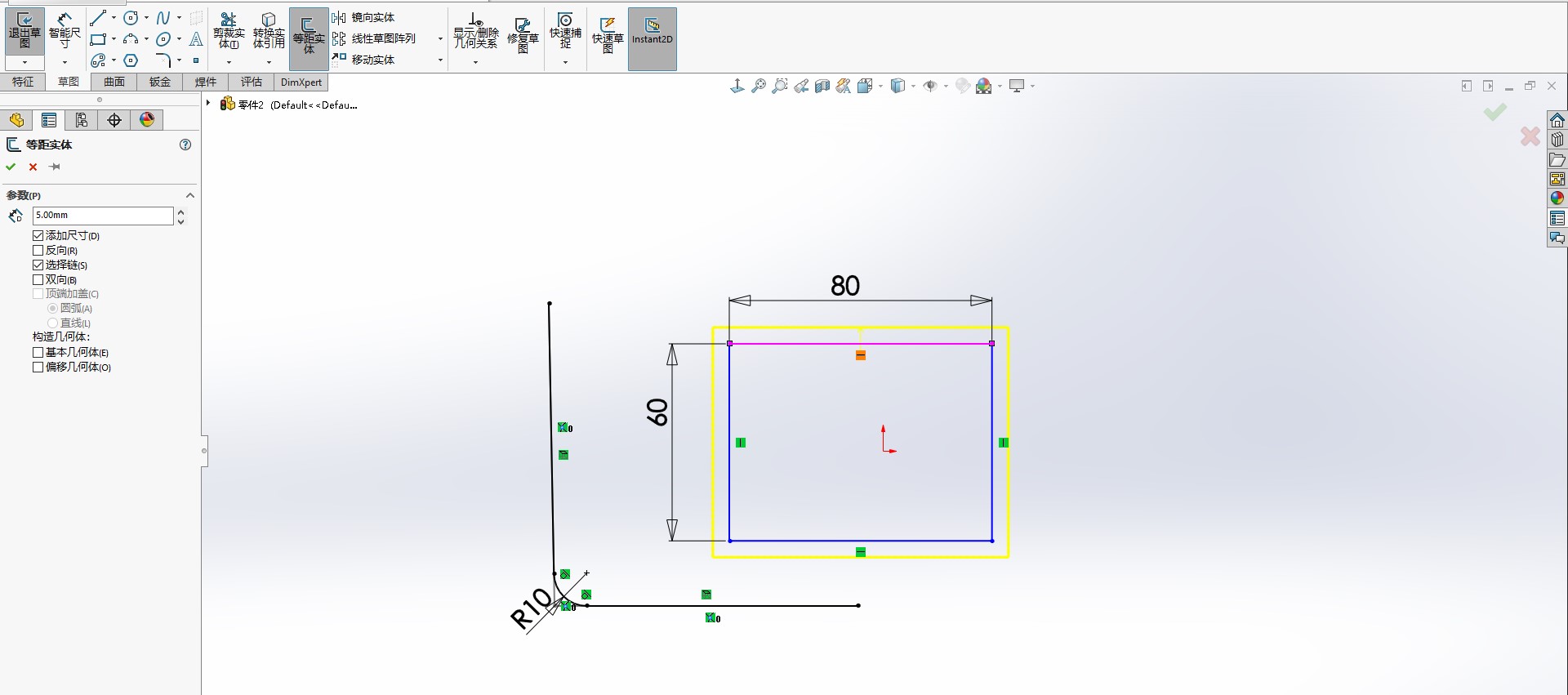Switch to the 焊件 (Weldments) tab
1568x695 pixels.
[x=206, y=82]
